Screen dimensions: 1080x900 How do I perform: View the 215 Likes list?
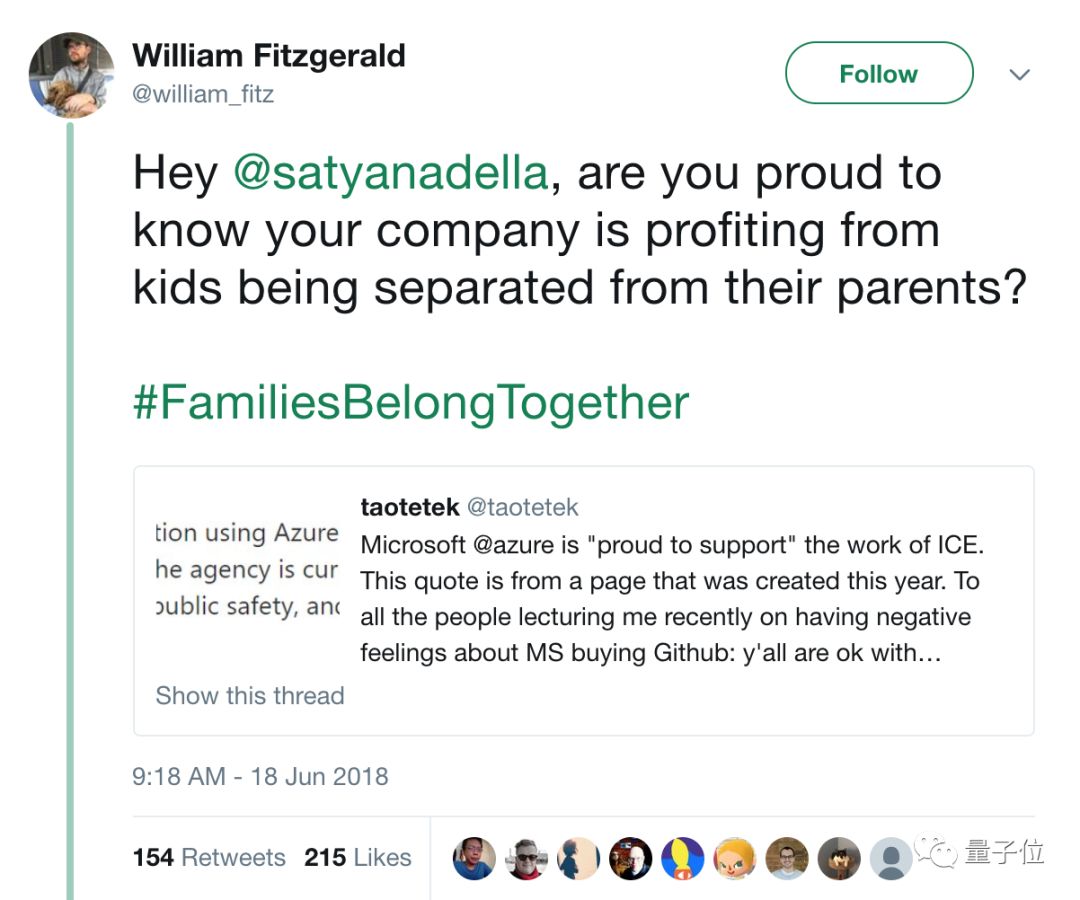[357, 857]
